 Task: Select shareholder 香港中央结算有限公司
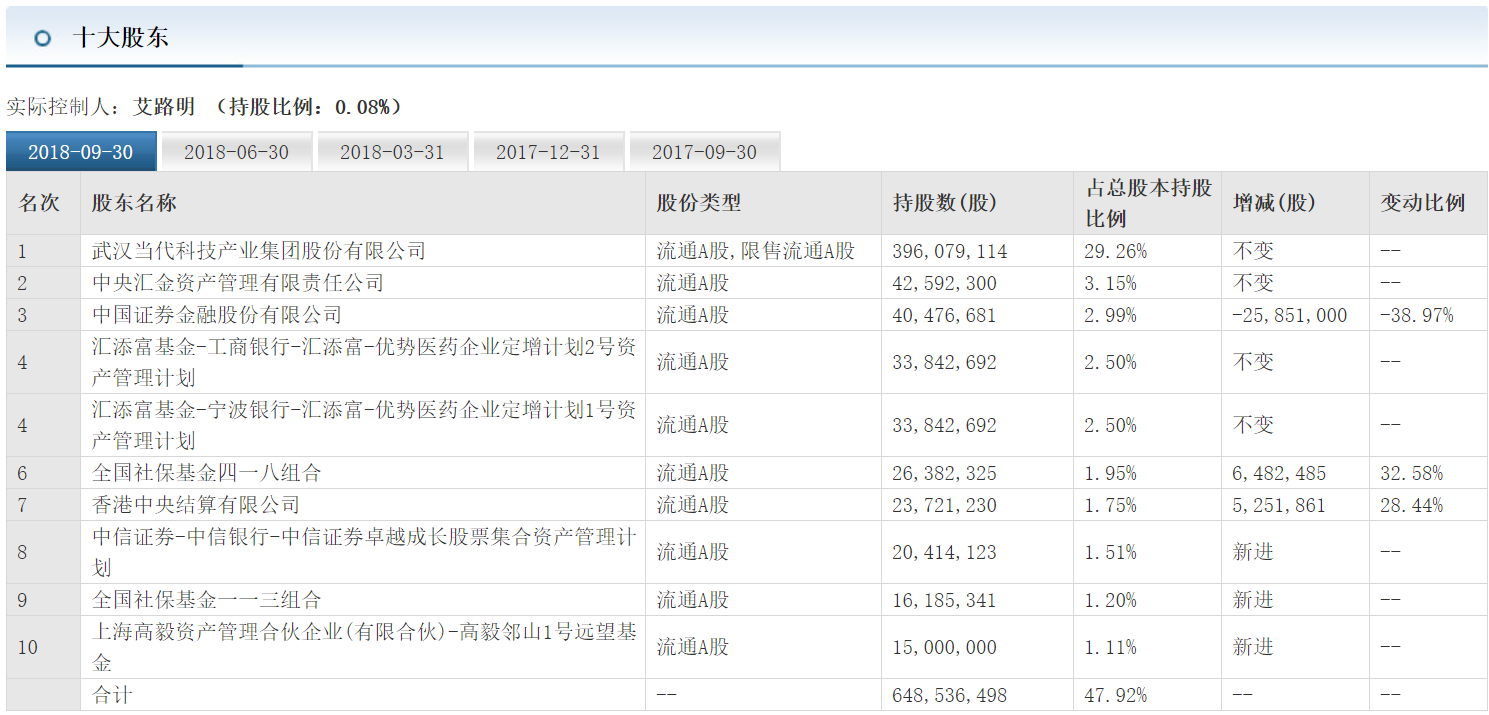point(196,505)
